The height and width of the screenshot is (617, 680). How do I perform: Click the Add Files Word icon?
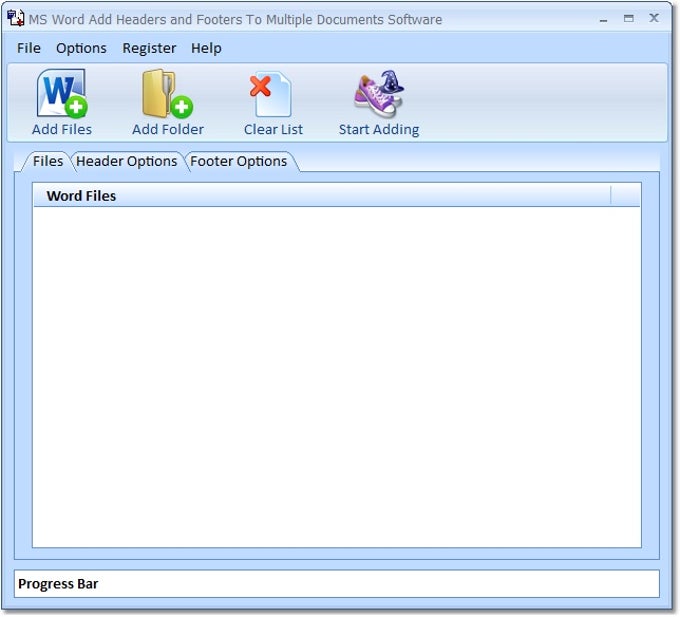(x=62, y=94)
